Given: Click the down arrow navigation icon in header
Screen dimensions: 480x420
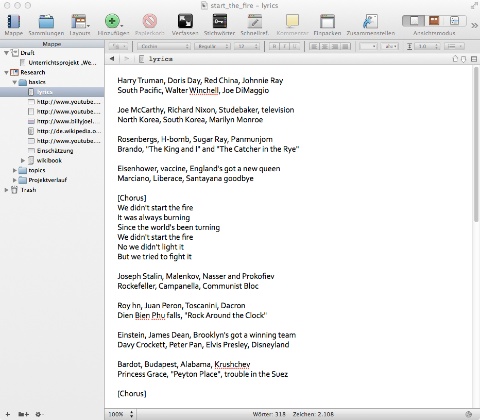Looking at the screenshot, I should (463, 59).
